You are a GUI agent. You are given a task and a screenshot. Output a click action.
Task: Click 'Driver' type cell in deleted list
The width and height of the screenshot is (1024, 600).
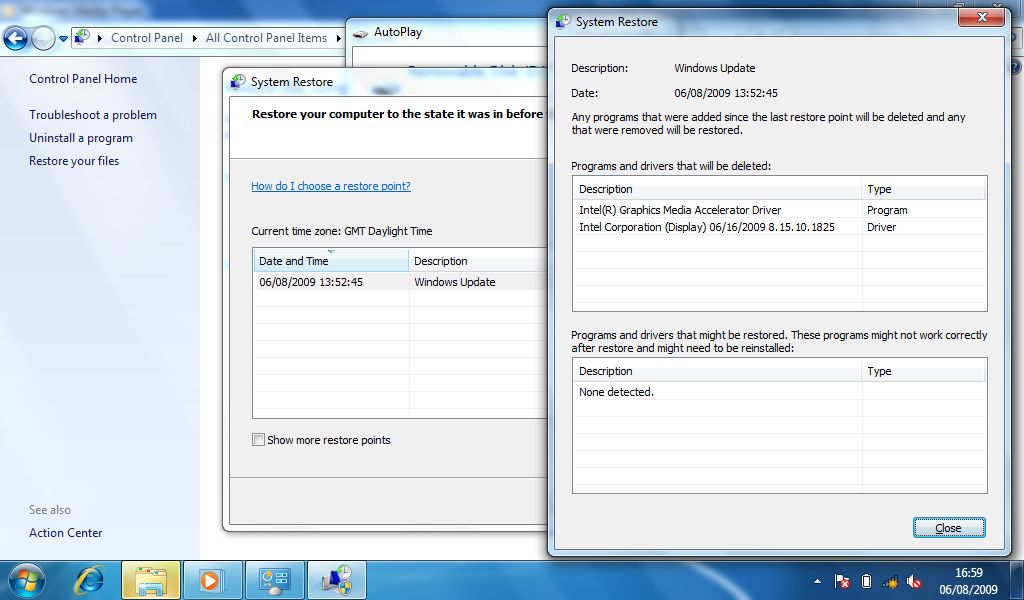click(882, 227)
